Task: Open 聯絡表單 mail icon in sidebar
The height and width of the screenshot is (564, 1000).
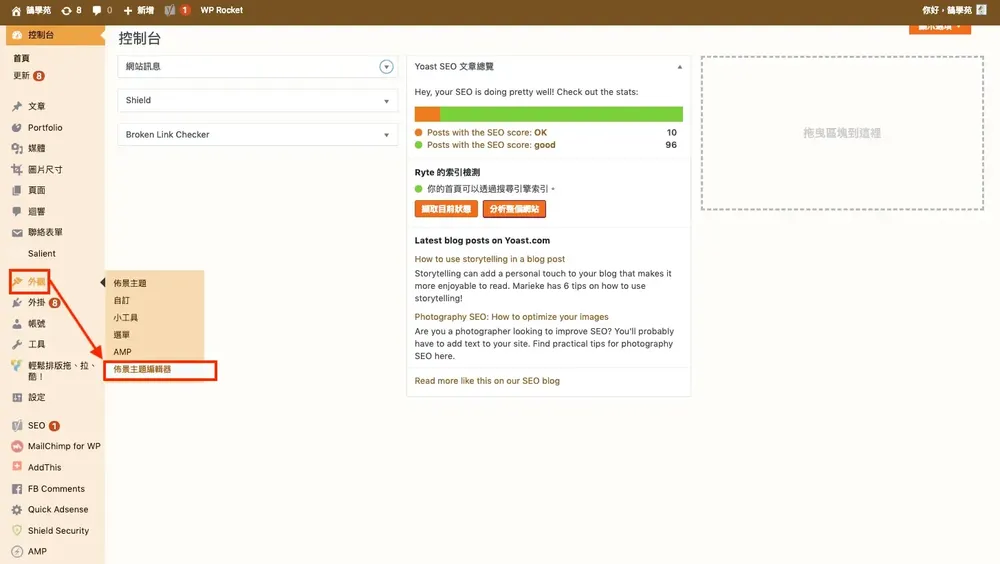Action: pyautogui.click(x=17, y=232)
